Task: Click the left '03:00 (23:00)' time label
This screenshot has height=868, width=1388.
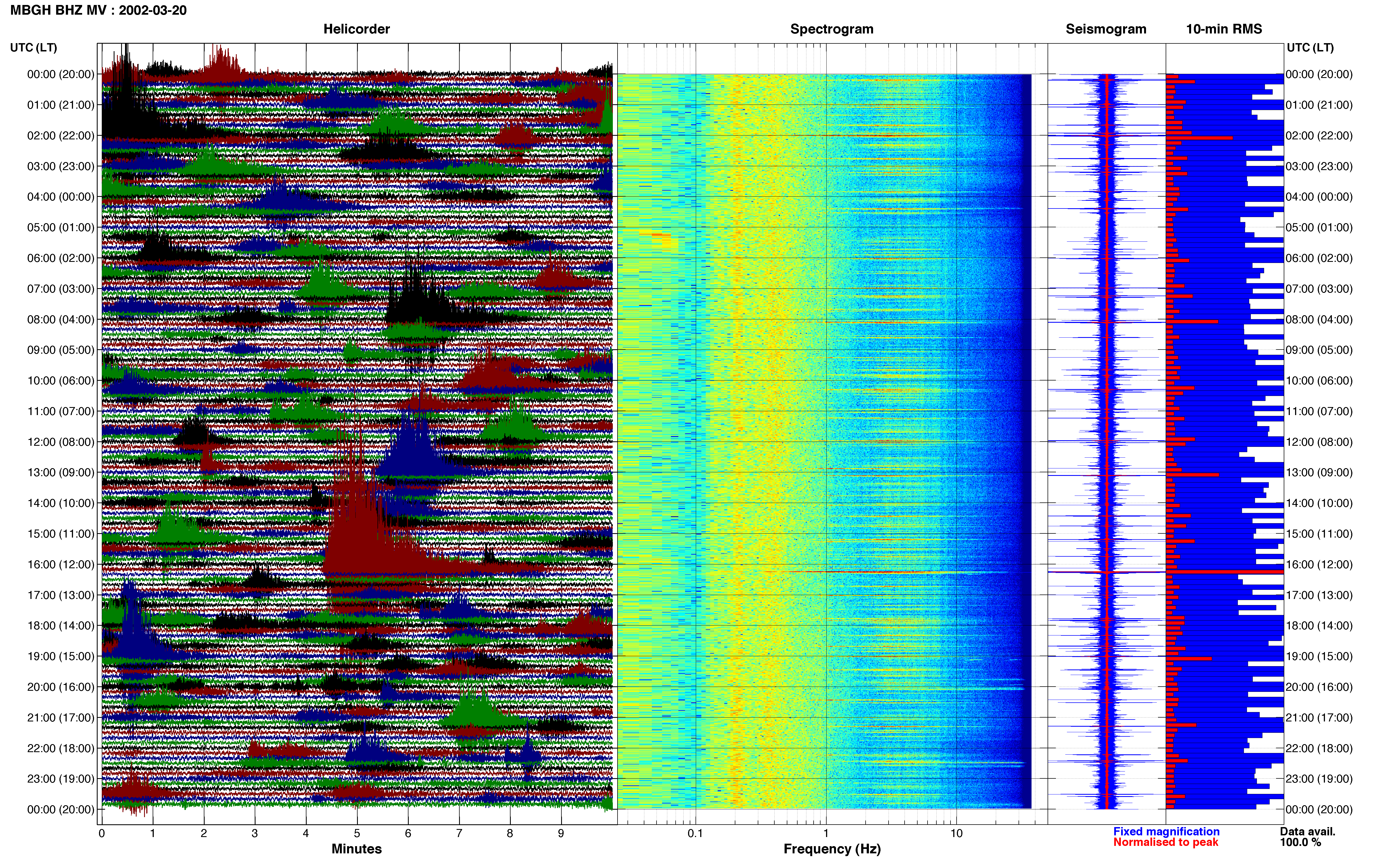Action: (x=61, y=166)
